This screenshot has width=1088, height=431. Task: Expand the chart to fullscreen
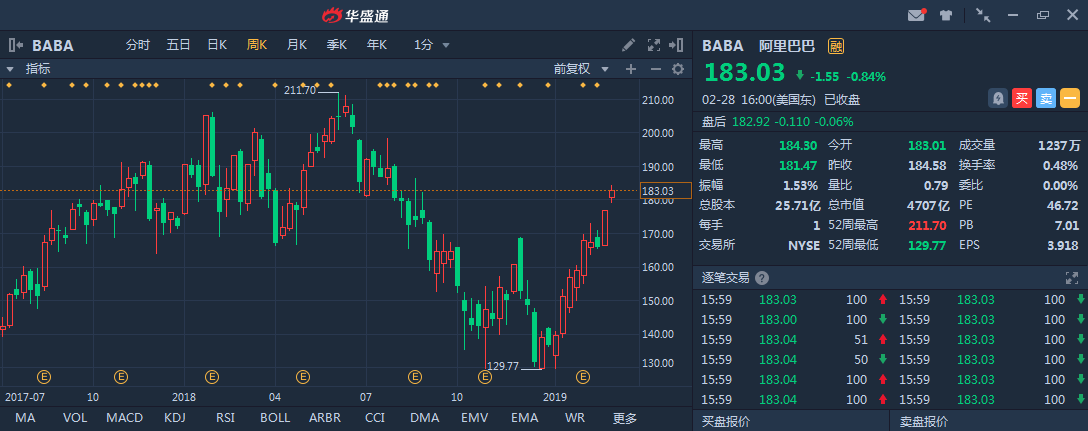(655, 45)
